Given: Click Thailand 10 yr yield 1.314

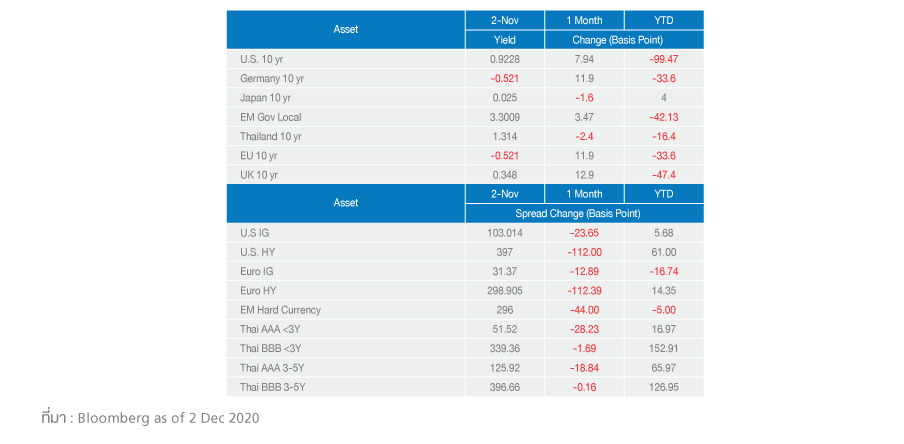Looking at the screenshot, I should pos(505,136).
